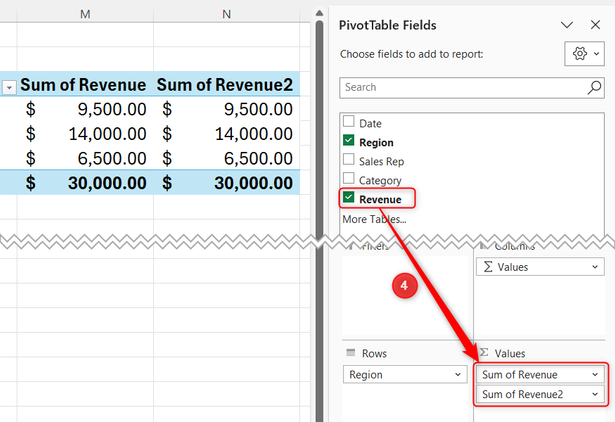Select the 30,000.00 total in column N
The image size is (615, 422).
coord(226,183)
